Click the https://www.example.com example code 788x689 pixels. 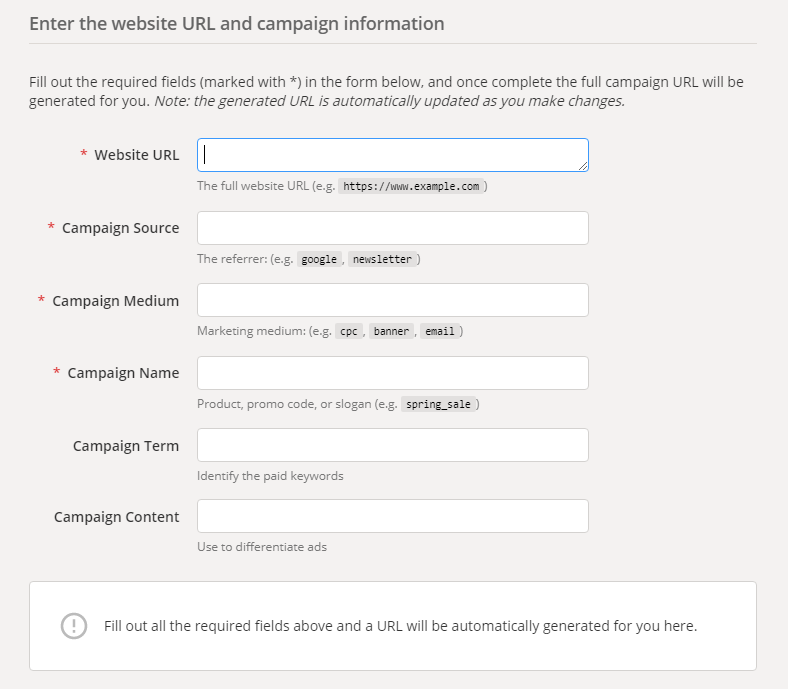tap(412, 186)
